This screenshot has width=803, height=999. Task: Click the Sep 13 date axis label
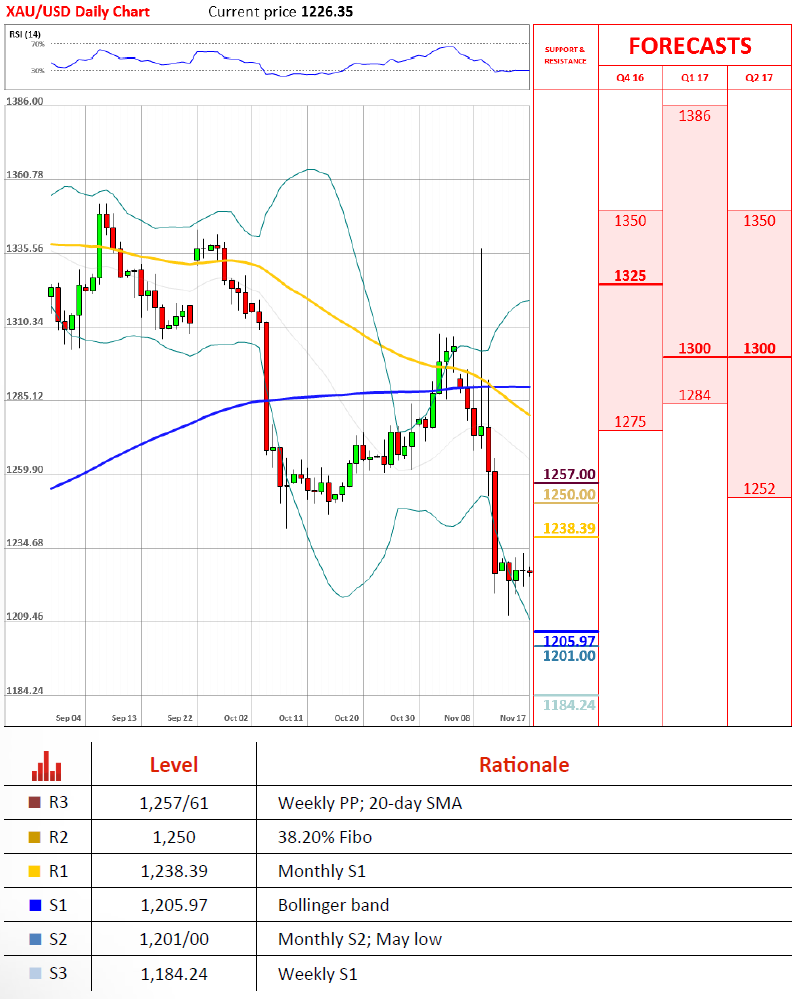[x=124, y=718]
